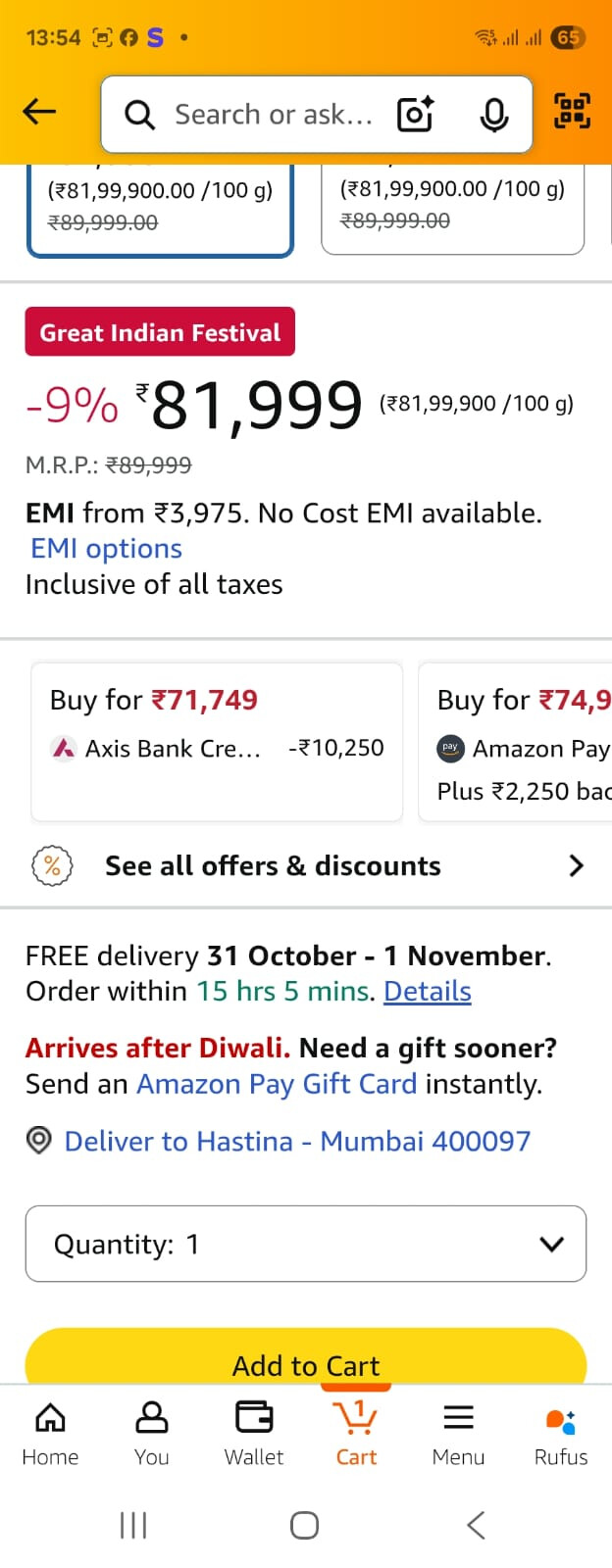
Task: Tap the delivery Details link
Action: click(428, 992)
